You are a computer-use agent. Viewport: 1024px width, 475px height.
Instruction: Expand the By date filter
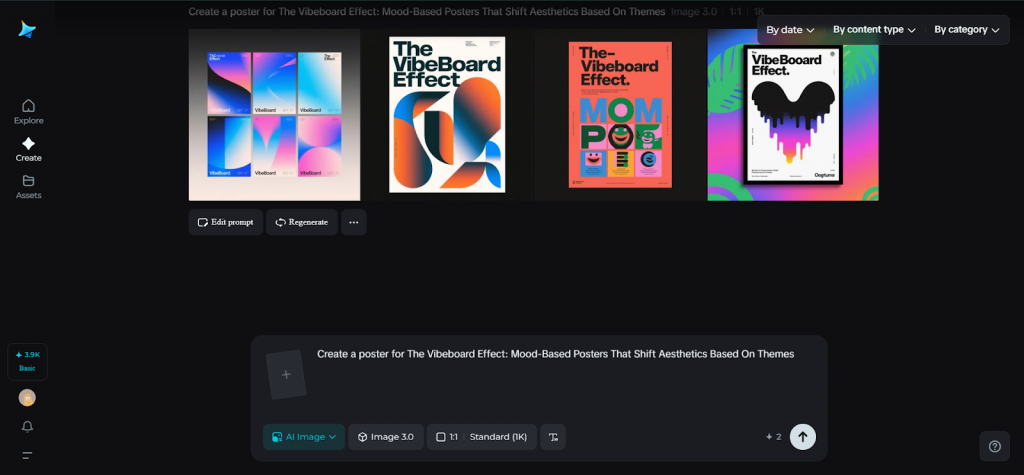pyautogui.click(x=790, y=30)
